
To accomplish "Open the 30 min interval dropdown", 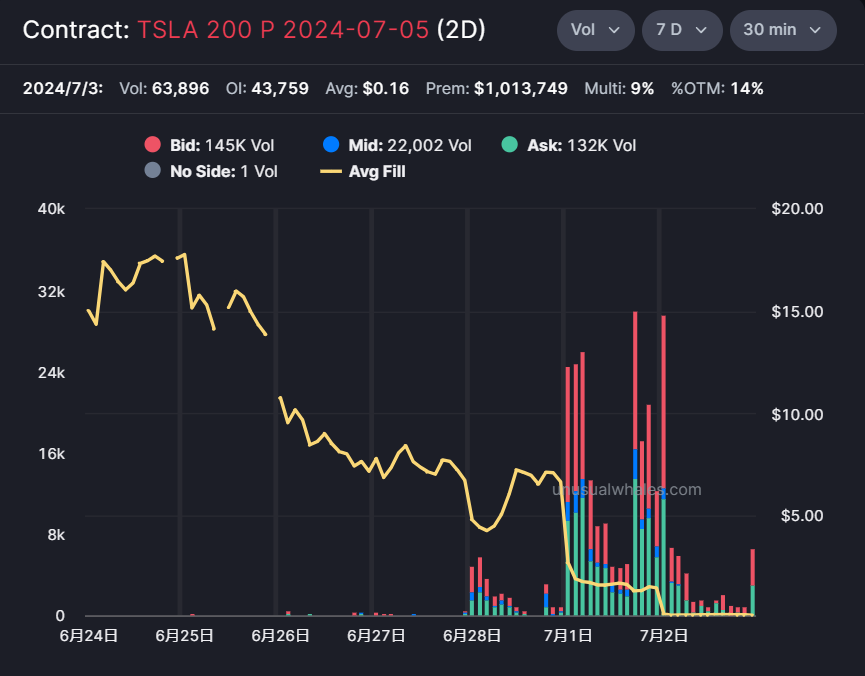I will coord(783,30).
